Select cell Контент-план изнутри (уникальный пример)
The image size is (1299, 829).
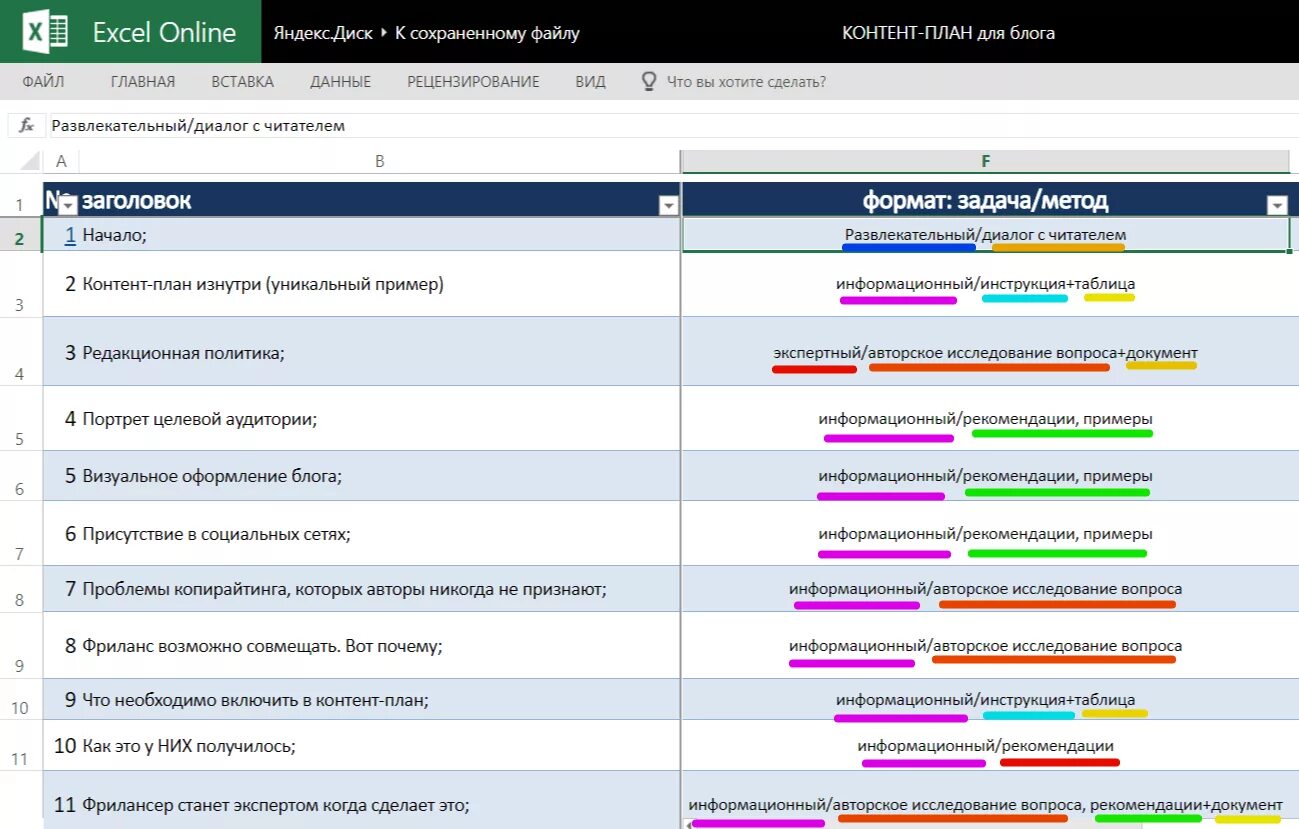[x=379, y=284]
